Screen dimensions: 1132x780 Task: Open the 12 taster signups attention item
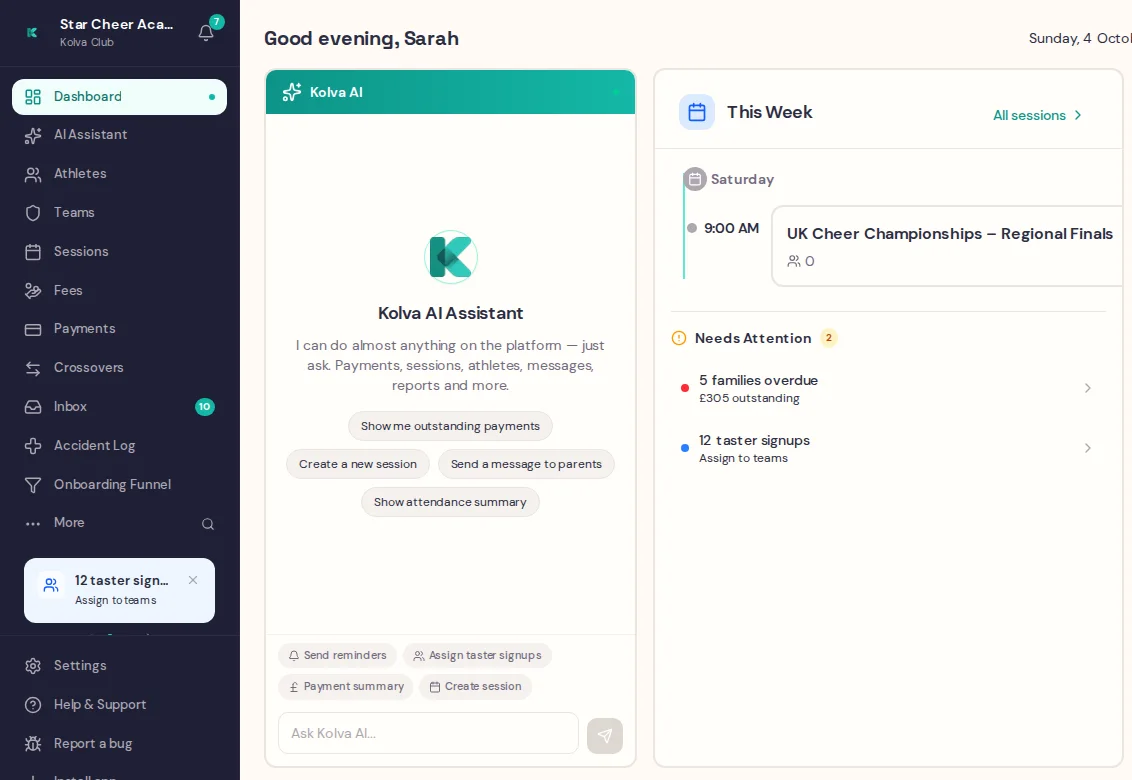click(x=888, y=448)
